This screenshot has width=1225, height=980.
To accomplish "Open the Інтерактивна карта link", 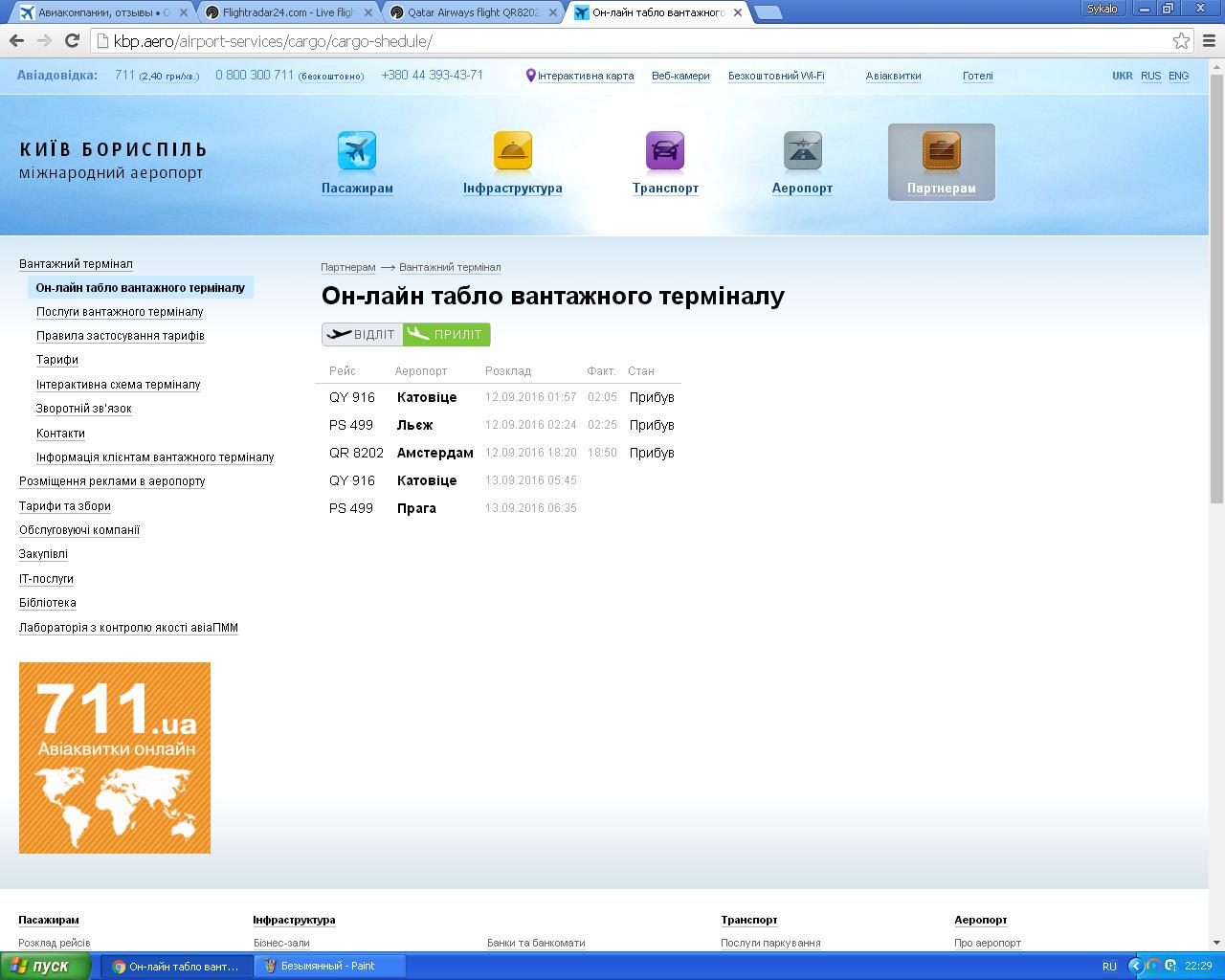I will (585, 76).
